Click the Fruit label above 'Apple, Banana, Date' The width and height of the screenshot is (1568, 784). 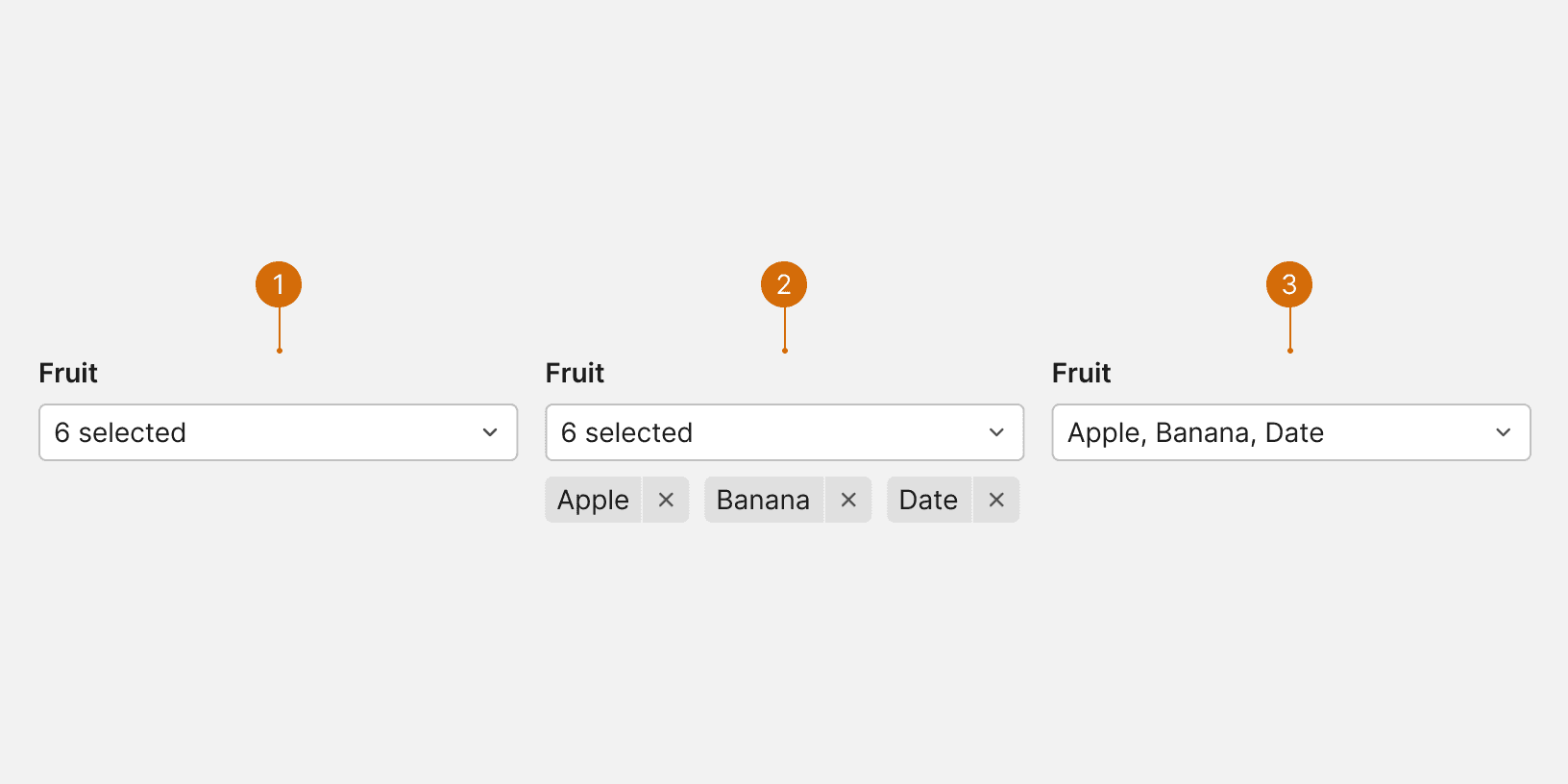[x=1081, y=373]
